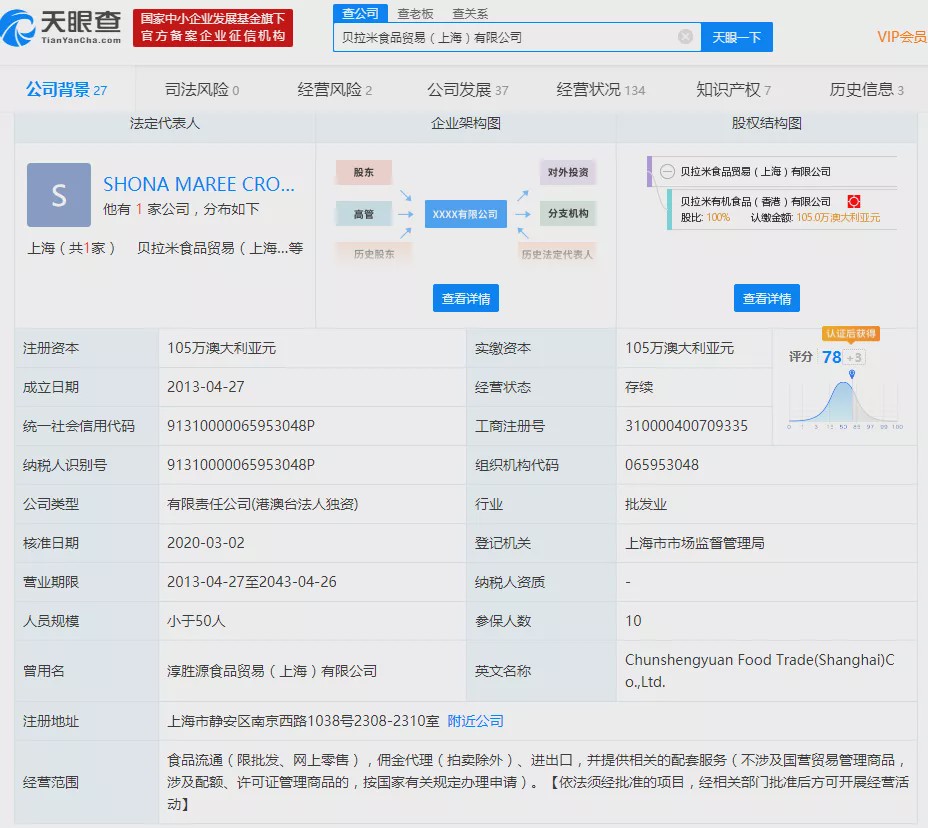Click the clear (x) icon in the search box
The width and height of the screenshot is (928, 828).
pyautogui.click(x=685, y=36)
